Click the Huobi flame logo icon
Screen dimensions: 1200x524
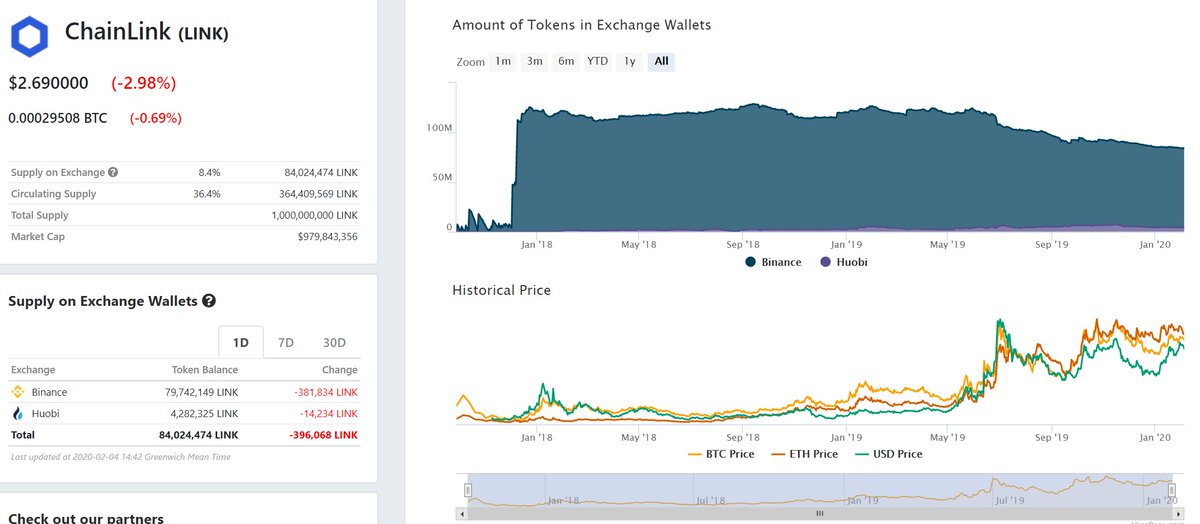[18, 413]
